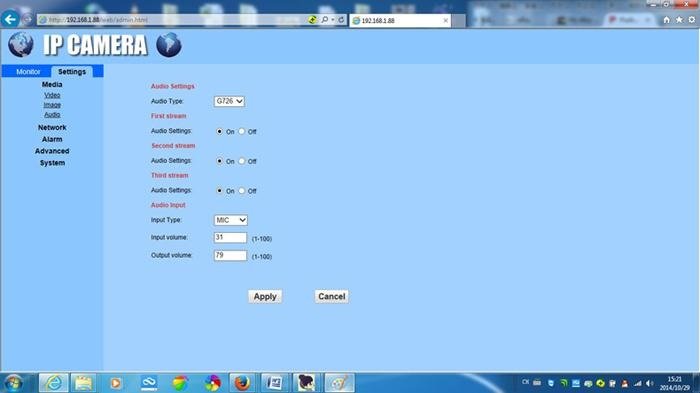The image size is (700, 393).
Task: Open the browser home icon
Action: coord(667,20)
